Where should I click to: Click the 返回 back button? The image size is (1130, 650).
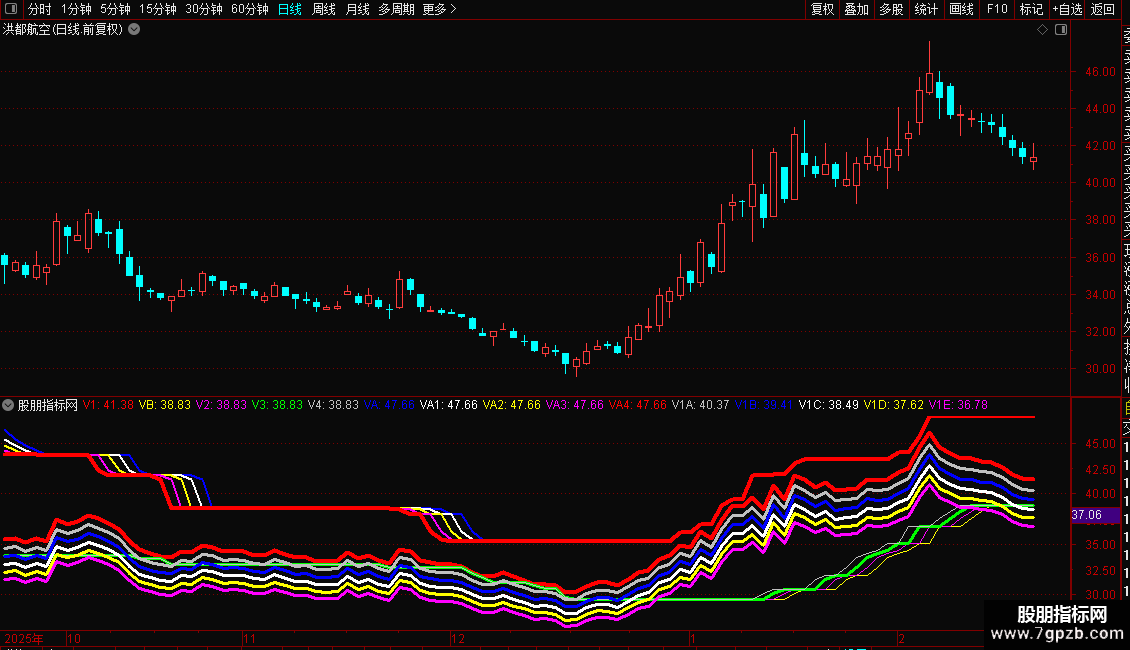1103,9
